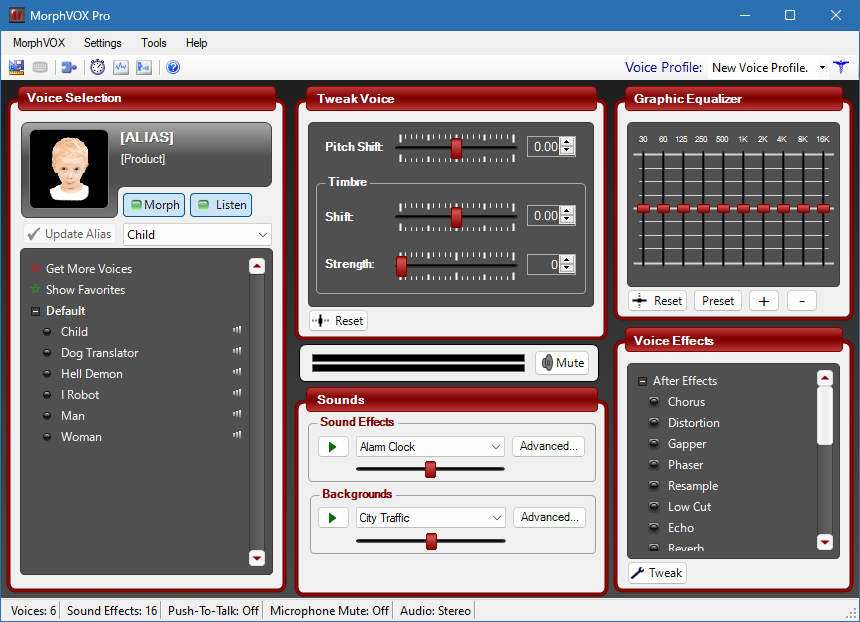Click the equalizer minus button
The height and width of the screenshot is (622, 860).
tap(802, 301)
